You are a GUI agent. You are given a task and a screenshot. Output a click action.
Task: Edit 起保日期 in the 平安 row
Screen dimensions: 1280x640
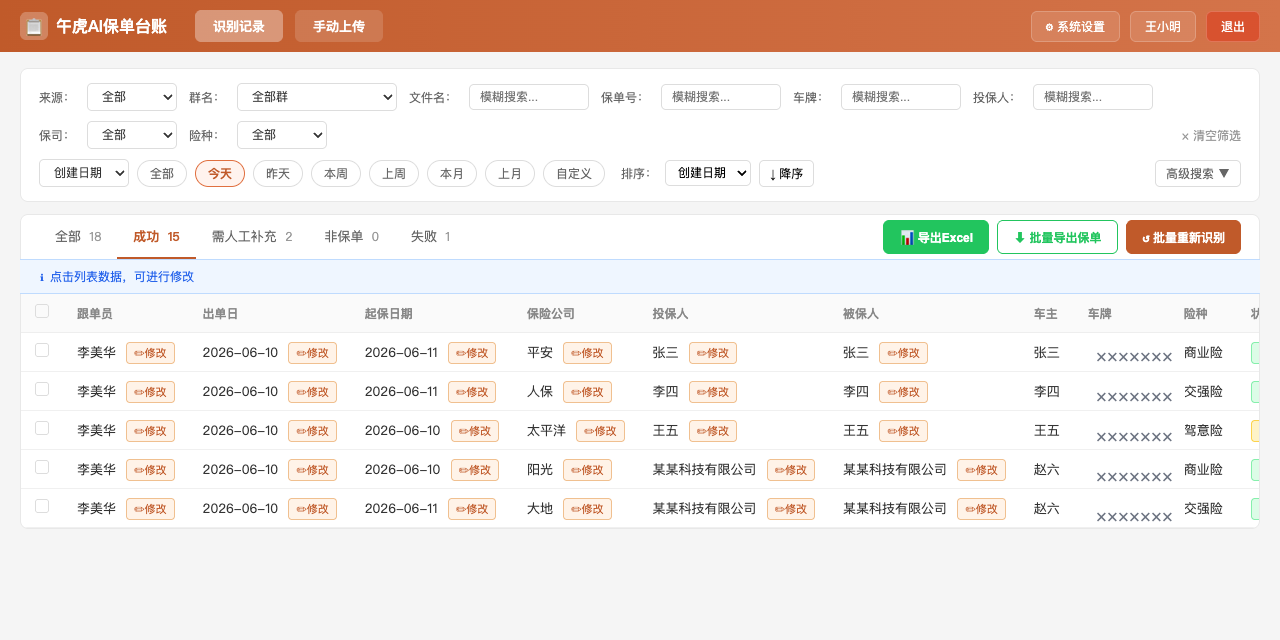click(x=472, y=353)
